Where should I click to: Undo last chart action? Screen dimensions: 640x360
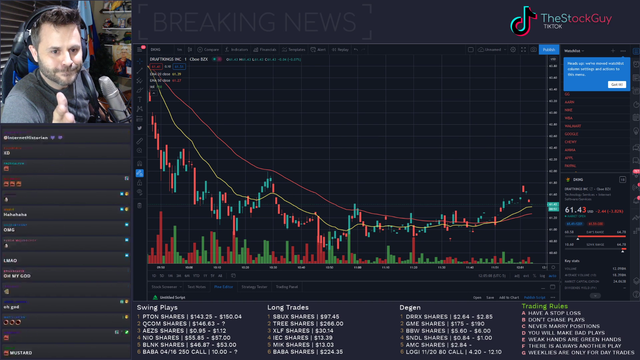pos(356,49)
